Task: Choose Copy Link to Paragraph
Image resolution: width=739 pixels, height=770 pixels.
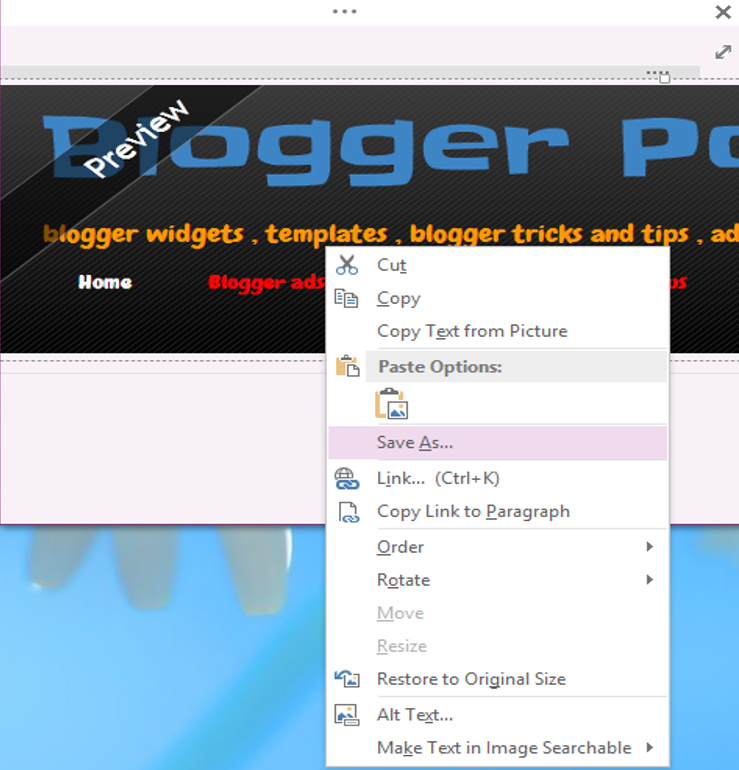Action: point(498,512)
